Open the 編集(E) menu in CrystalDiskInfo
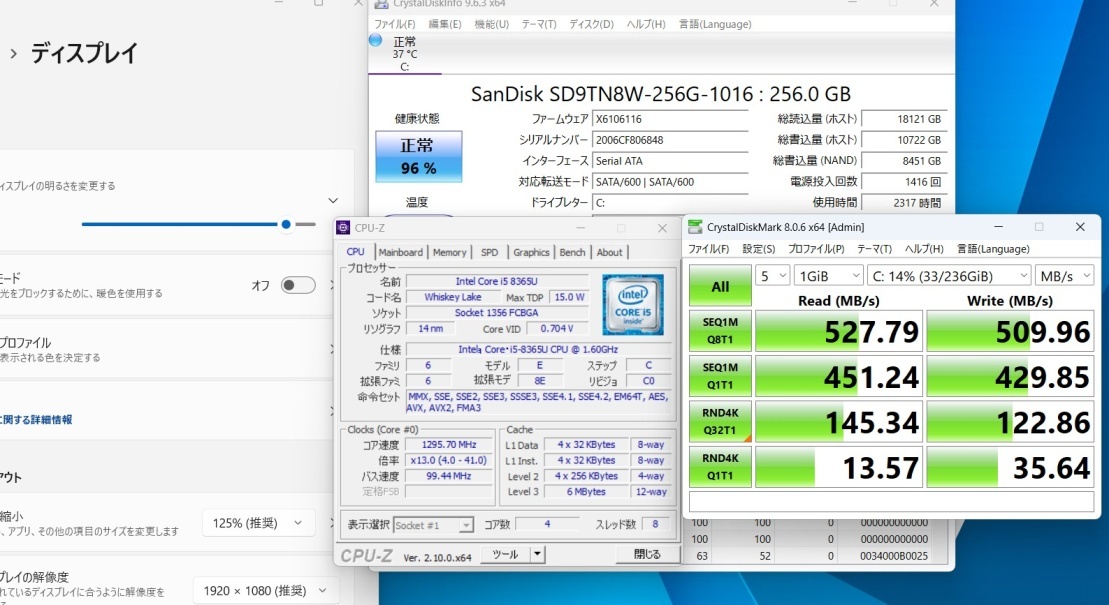Viewport: 1109px width, 605px height. click(x=445, y=24)
